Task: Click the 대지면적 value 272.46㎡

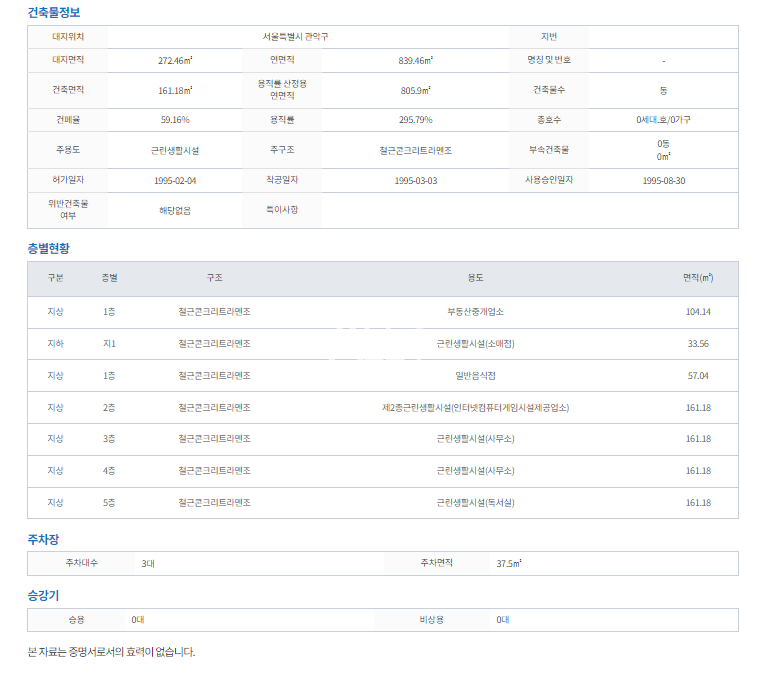Action: point(175,60)
